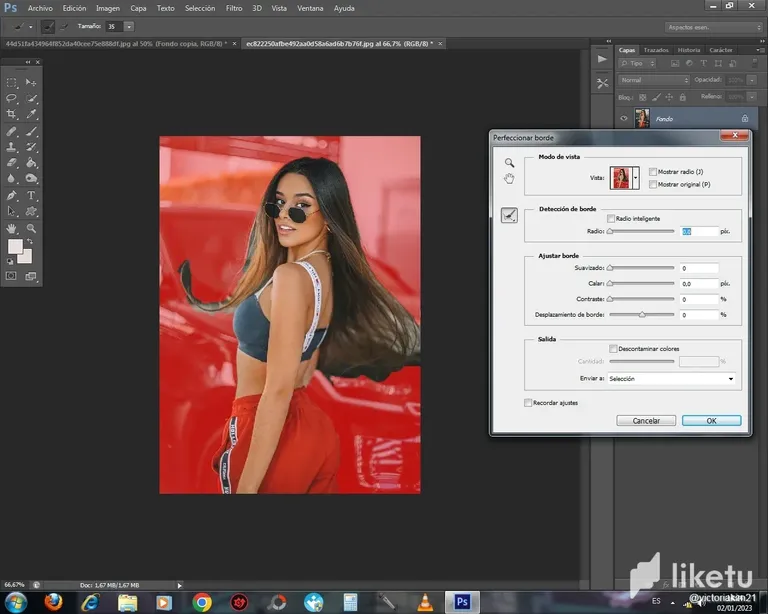Select the Path Selection tool

pyautogui.click(x=11, y=212)
